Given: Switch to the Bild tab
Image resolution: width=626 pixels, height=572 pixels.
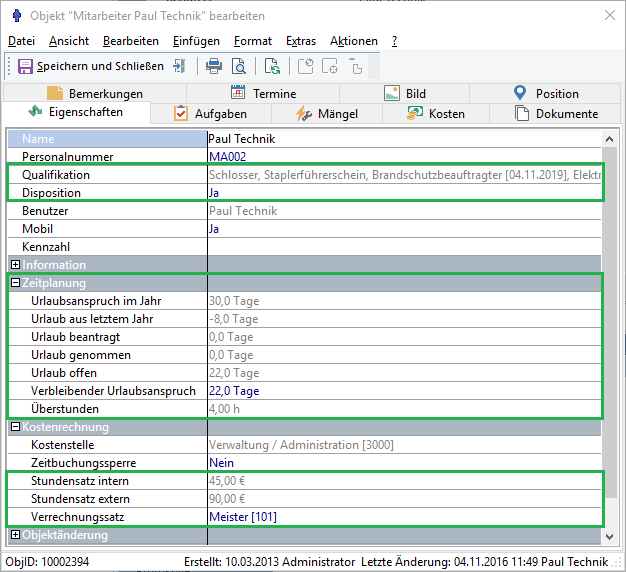Looking at the screenshot, I should coord(405,93).
